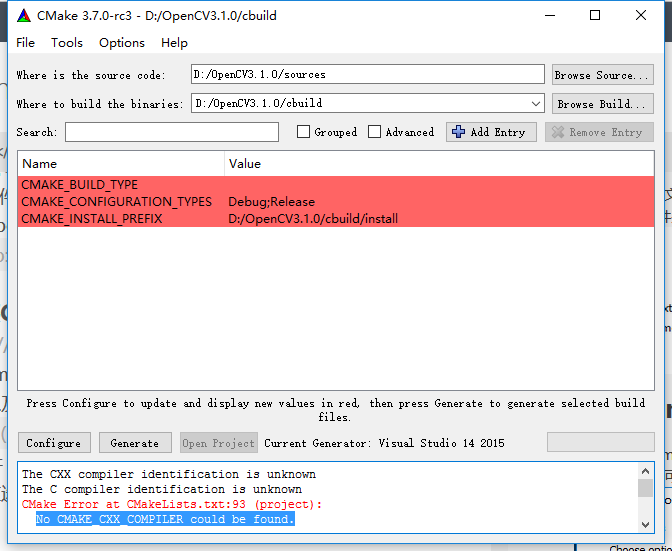Click Browse Build button

603,104
